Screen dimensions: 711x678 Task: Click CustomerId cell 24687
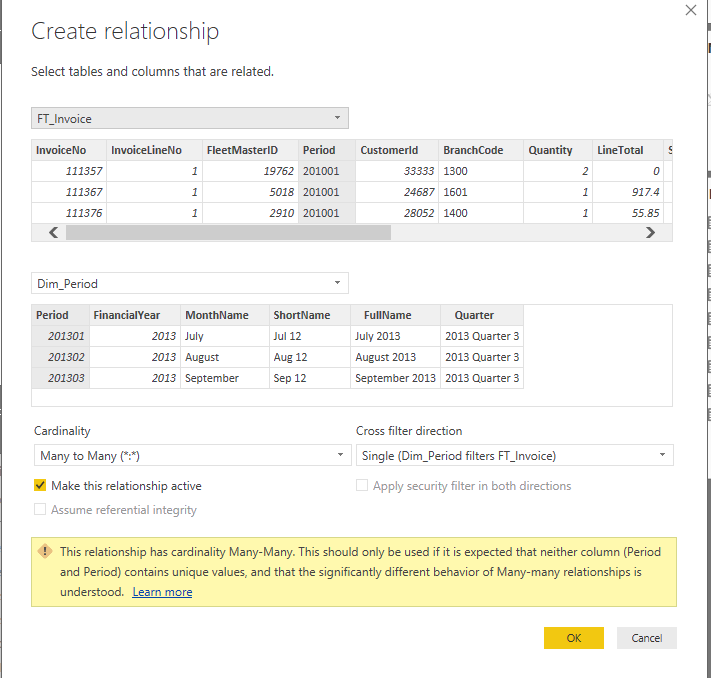pos(397,192)
